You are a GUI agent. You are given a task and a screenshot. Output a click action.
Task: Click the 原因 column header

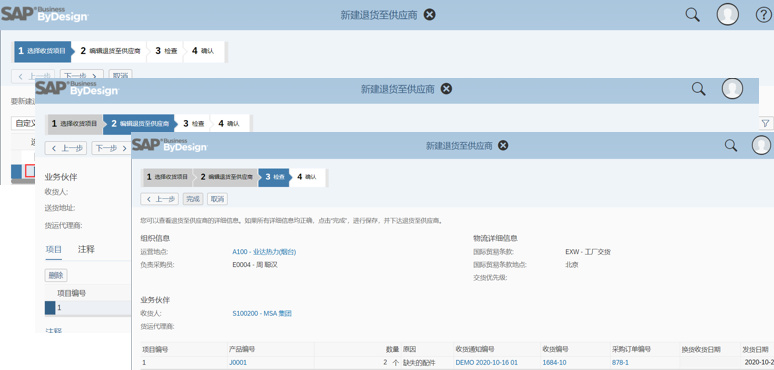pos(409,350)
